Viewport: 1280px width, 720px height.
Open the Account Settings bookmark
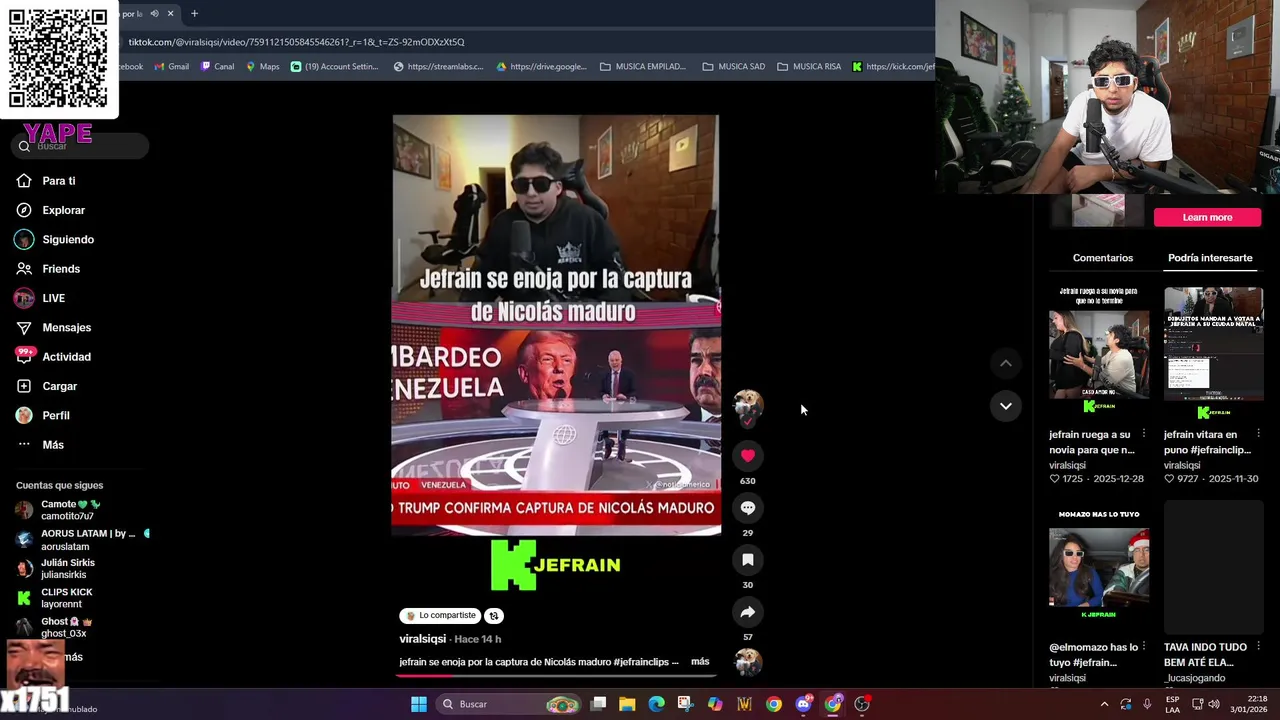[x=334, y=67]
